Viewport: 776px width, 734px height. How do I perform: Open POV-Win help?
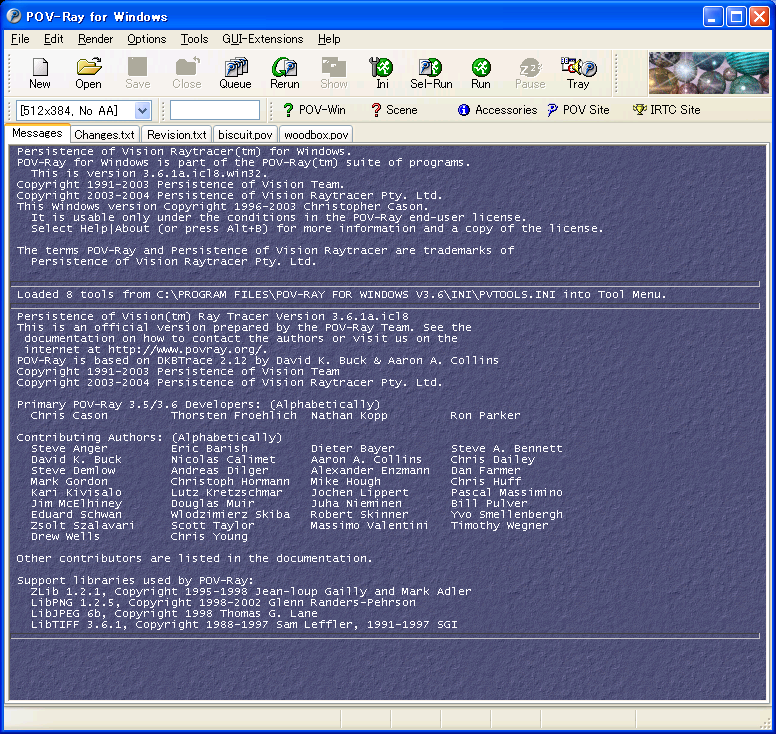click(x=314, y=110)
